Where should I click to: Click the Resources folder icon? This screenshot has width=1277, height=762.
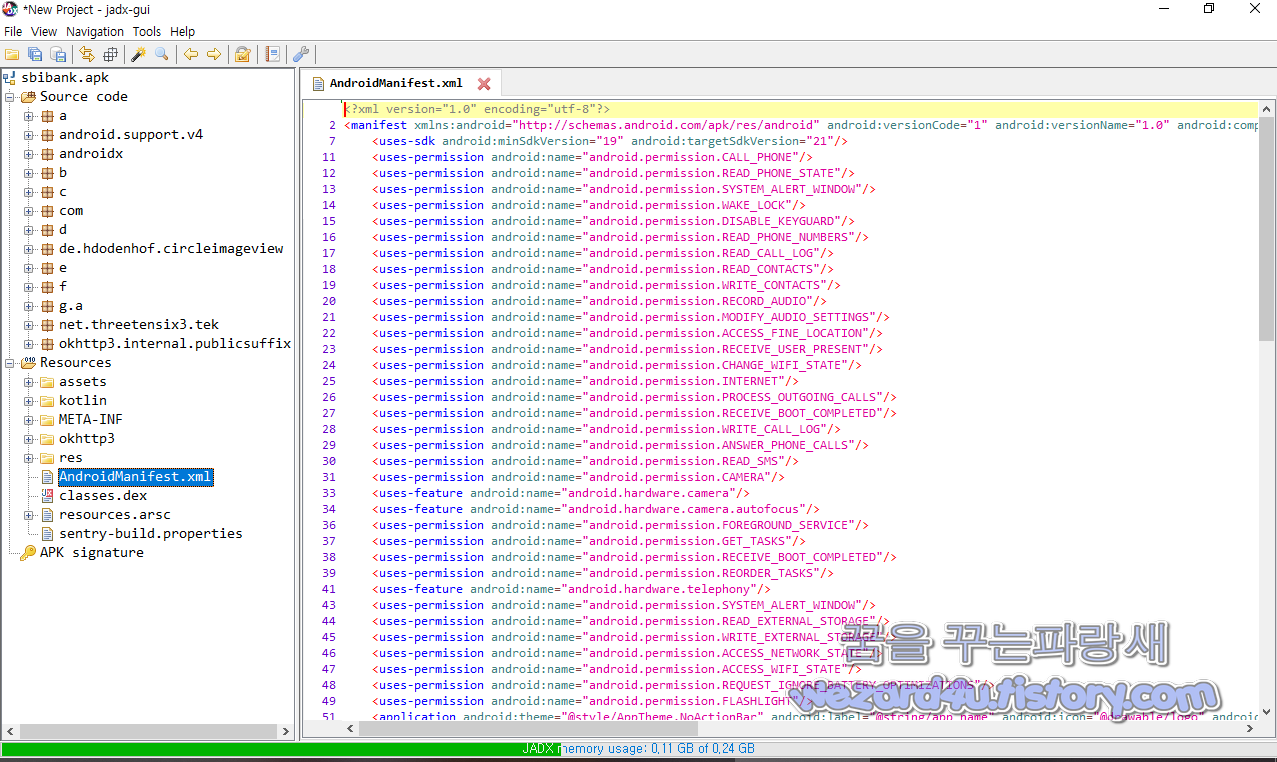28,362
